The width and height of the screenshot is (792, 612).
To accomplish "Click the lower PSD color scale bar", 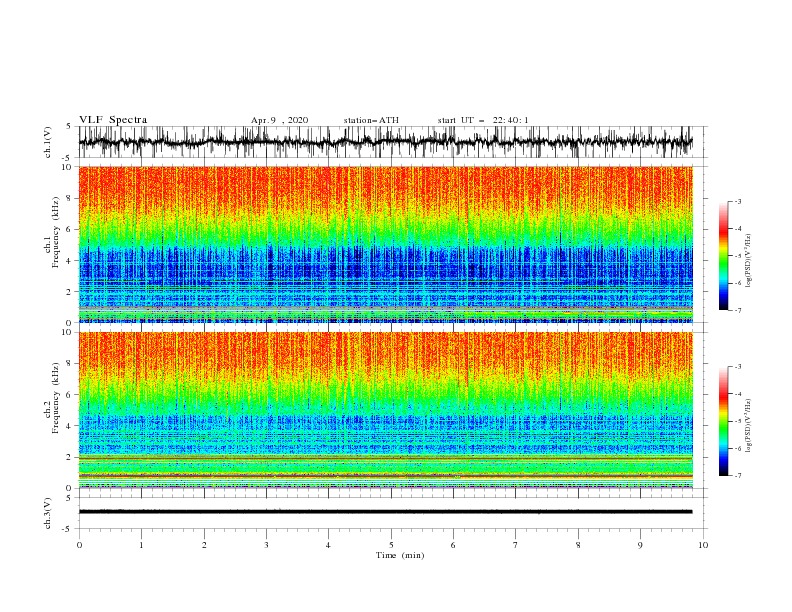I will [723, 421].
